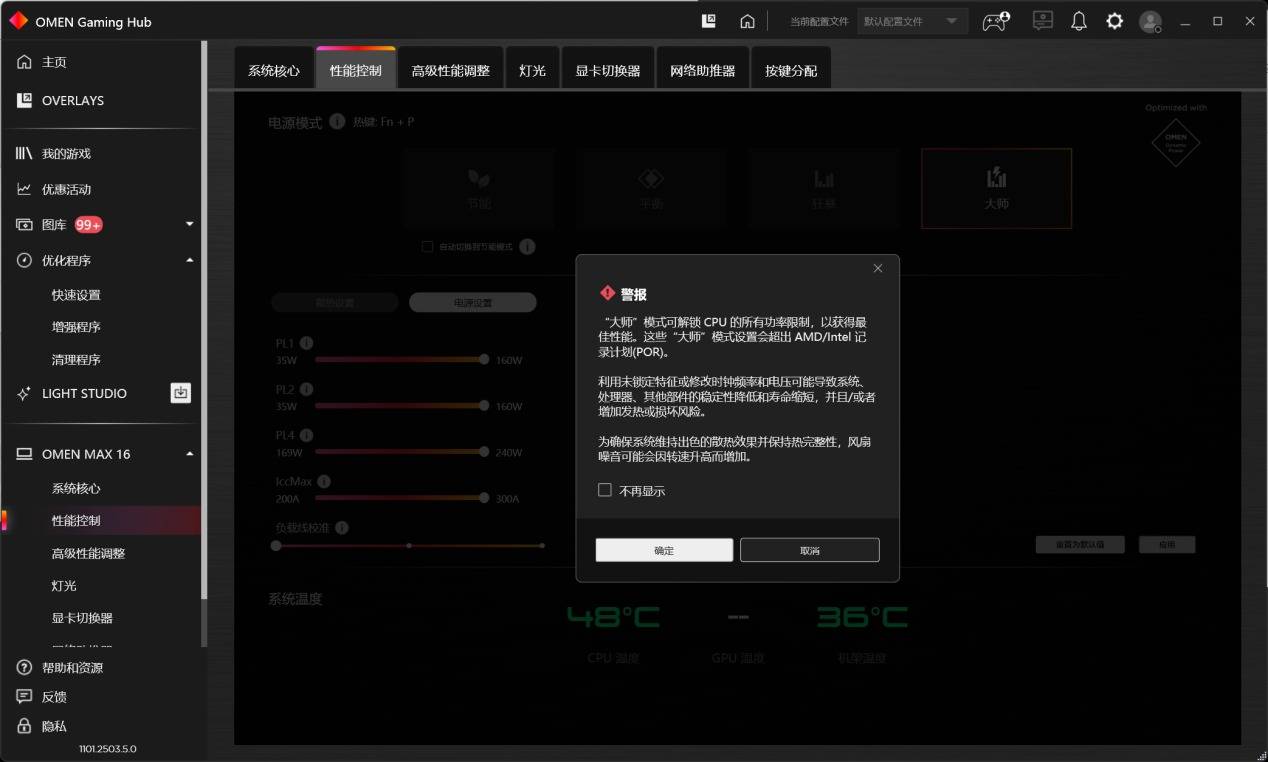This screenshot has width=1268, height=762.
Task: Select 高级性能调整 in the sidebar
Action: (88, 553)
